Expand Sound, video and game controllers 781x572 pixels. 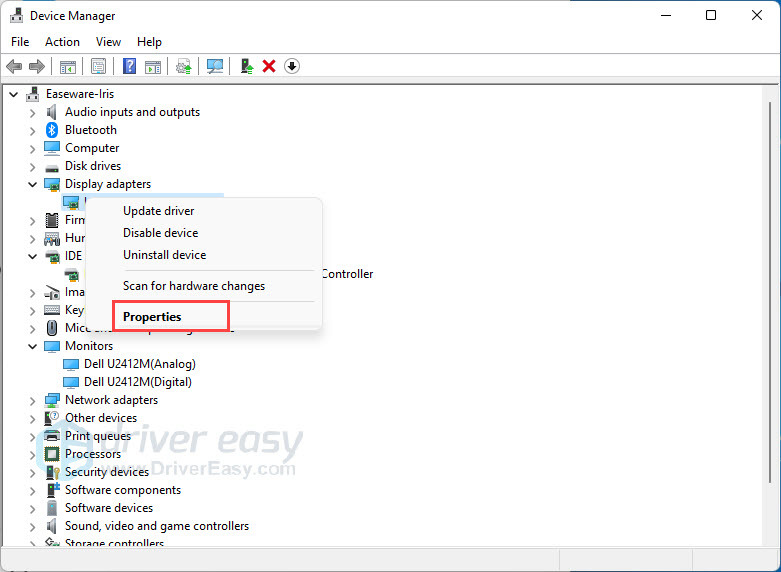(33, 526)
